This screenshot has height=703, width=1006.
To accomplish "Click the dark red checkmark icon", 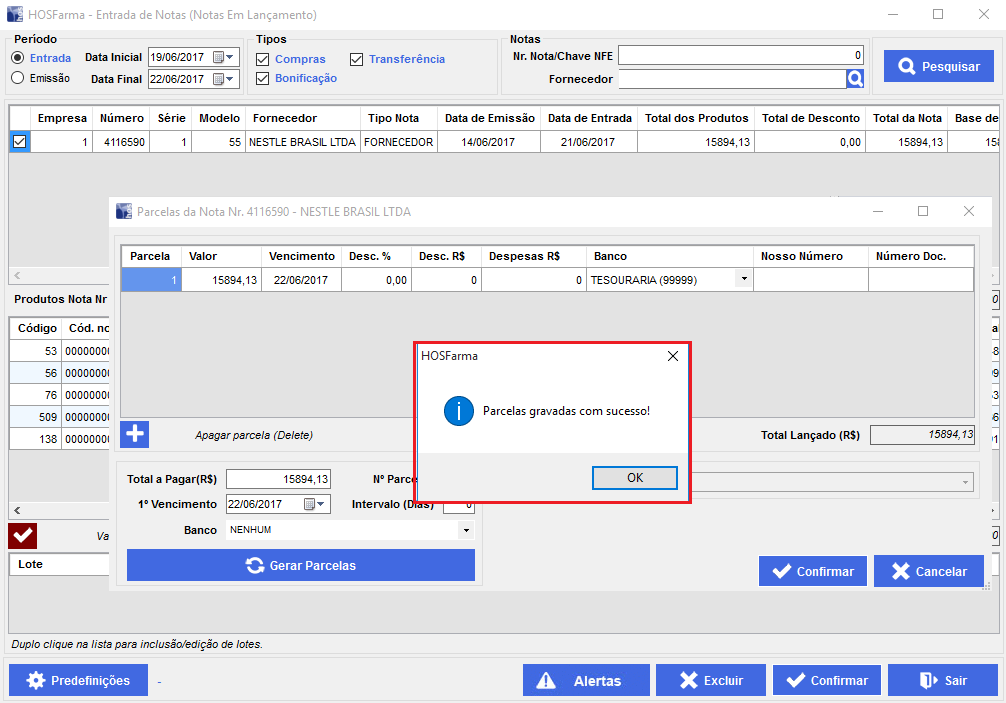I will point(23,536).
